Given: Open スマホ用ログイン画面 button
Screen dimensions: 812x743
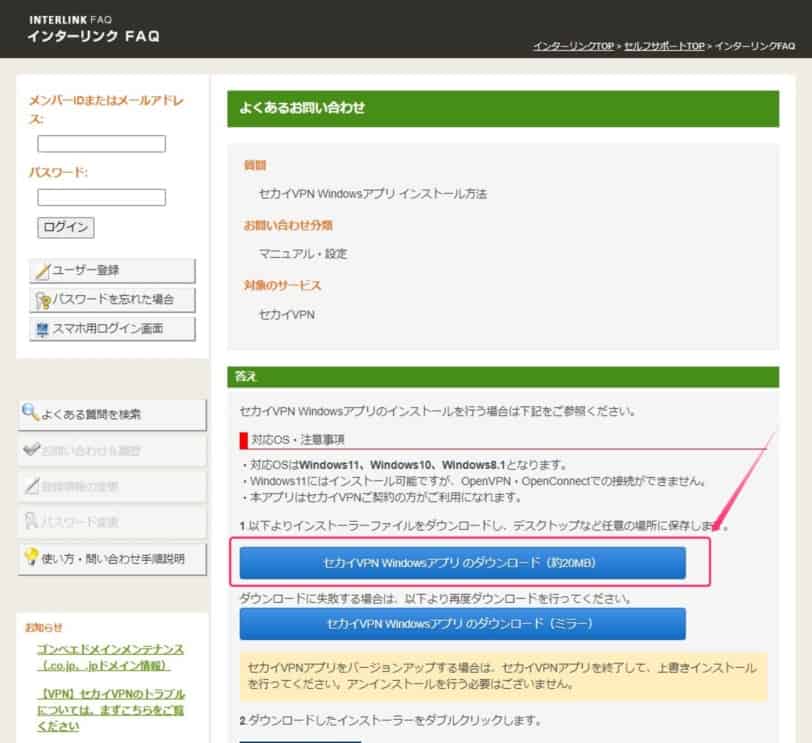Looking at the screenshot, I should (112, 329).
